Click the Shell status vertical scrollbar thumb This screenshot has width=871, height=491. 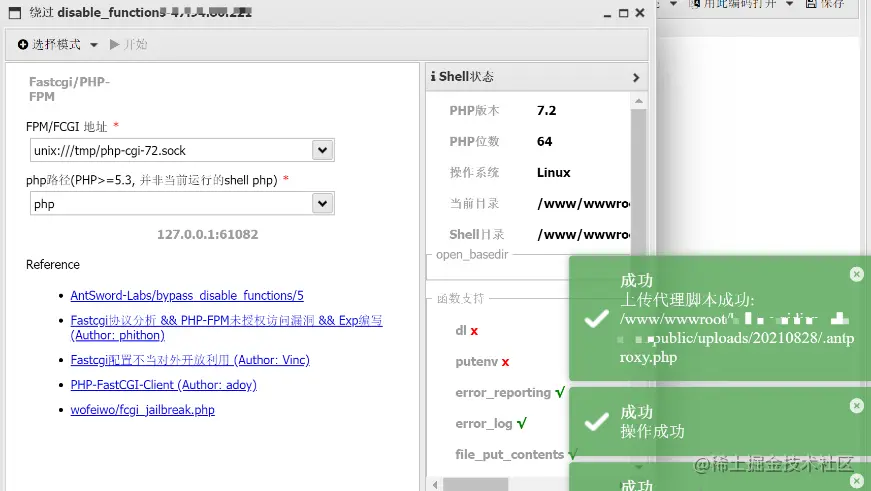pyautogui.click(x=639, y=181)
